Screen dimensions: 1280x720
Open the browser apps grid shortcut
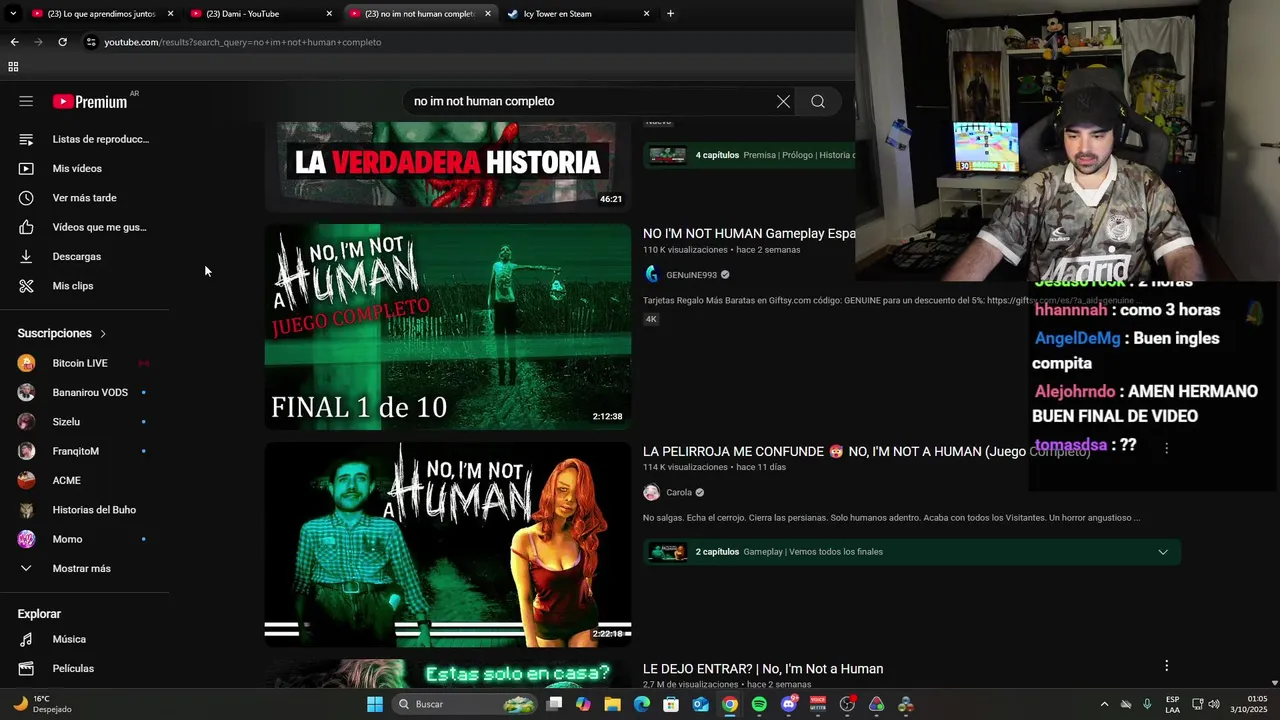coord(13,67)
